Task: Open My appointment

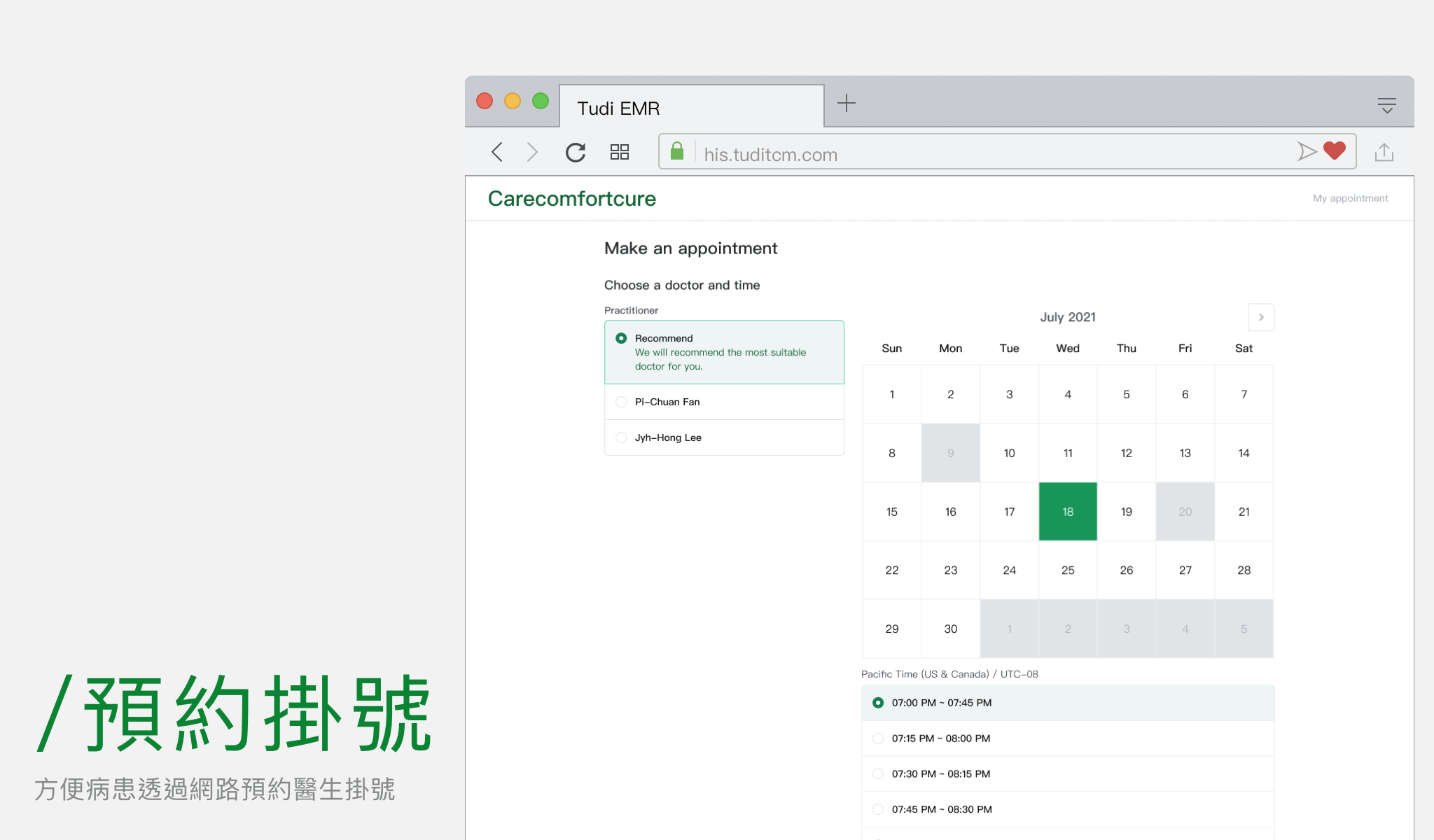Action: tap(1350, 198)
